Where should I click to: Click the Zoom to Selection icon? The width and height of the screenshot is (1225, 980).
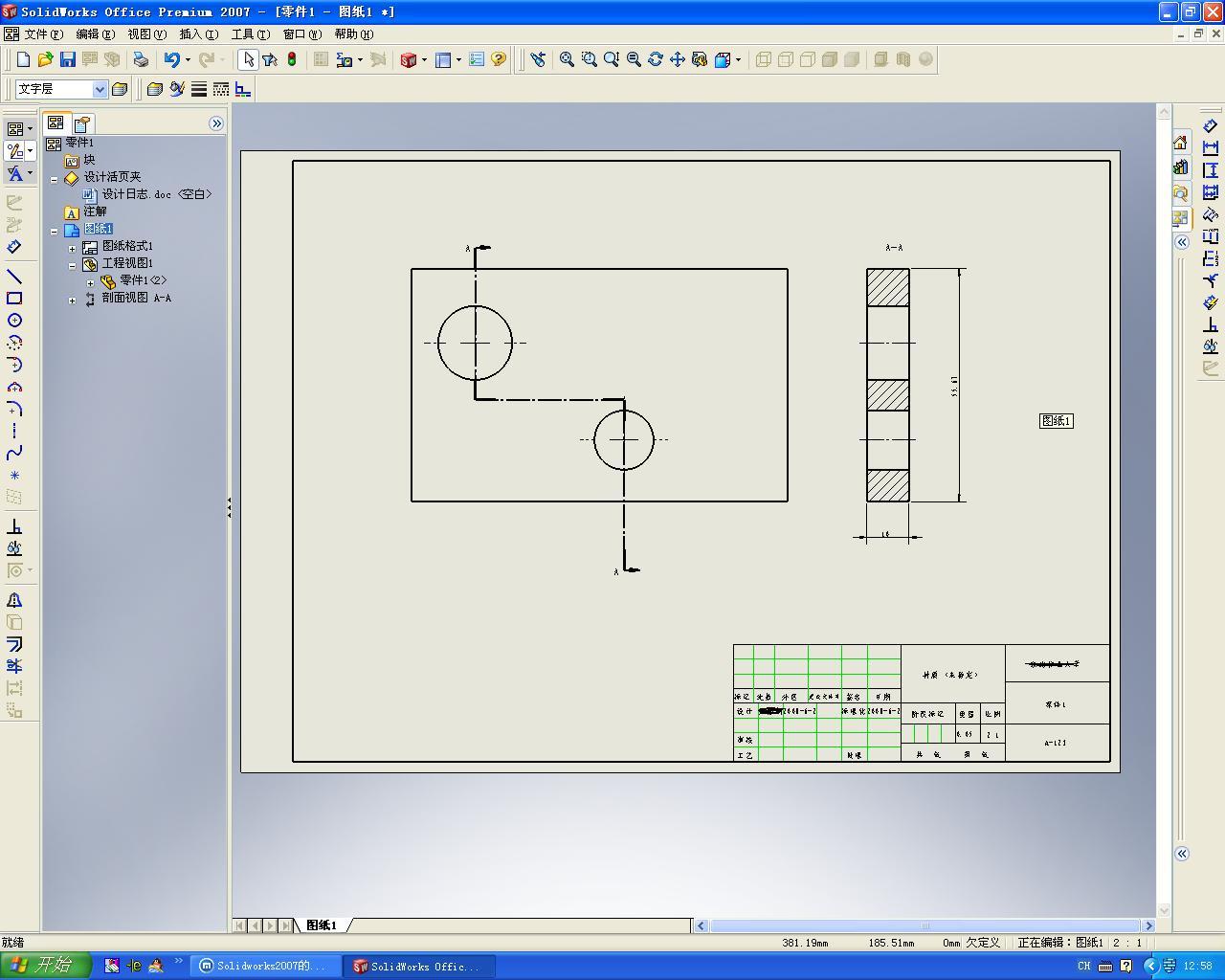pos(633,59)
